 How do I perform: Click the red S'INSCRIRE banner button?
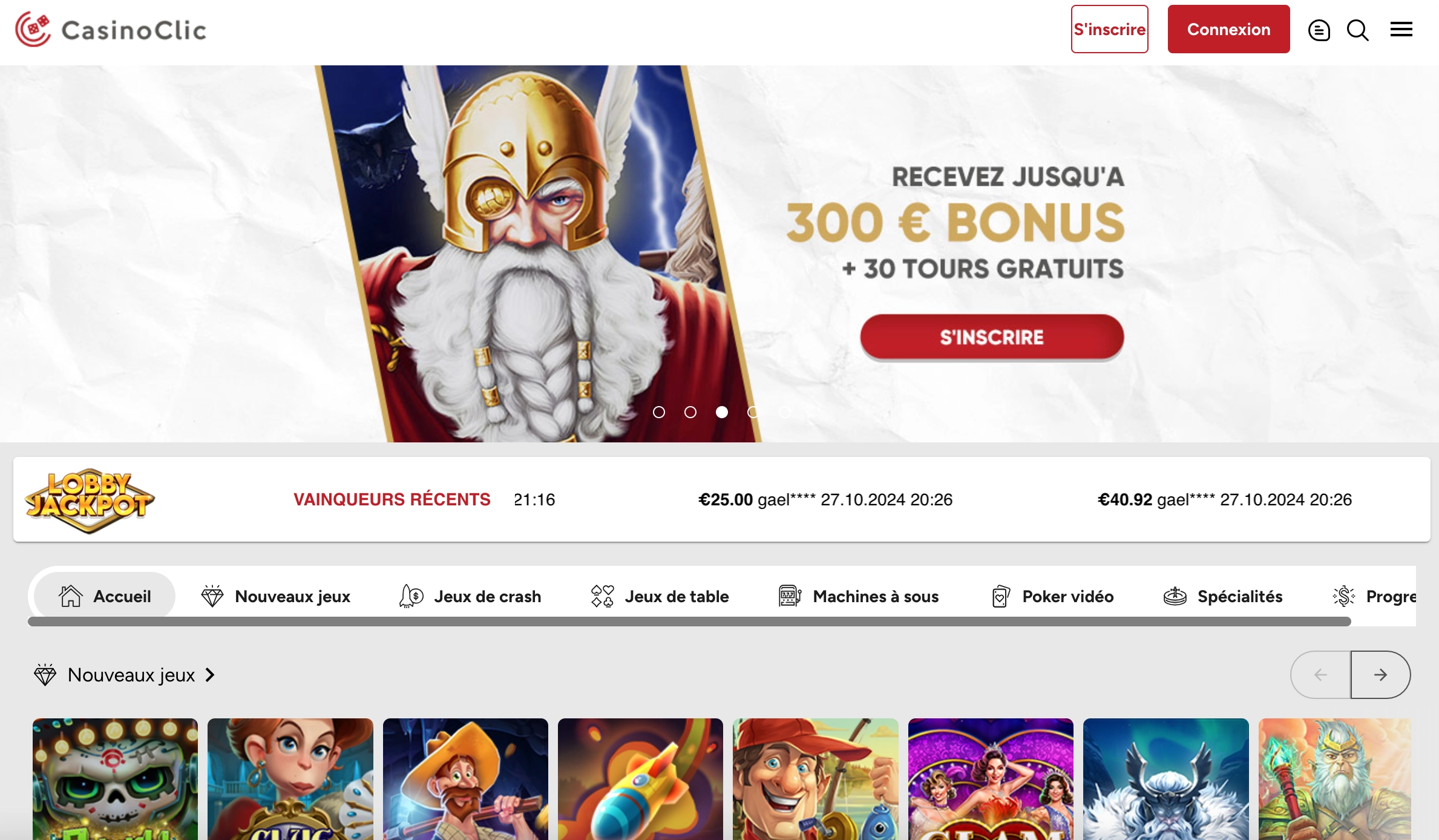click(992, 337)
